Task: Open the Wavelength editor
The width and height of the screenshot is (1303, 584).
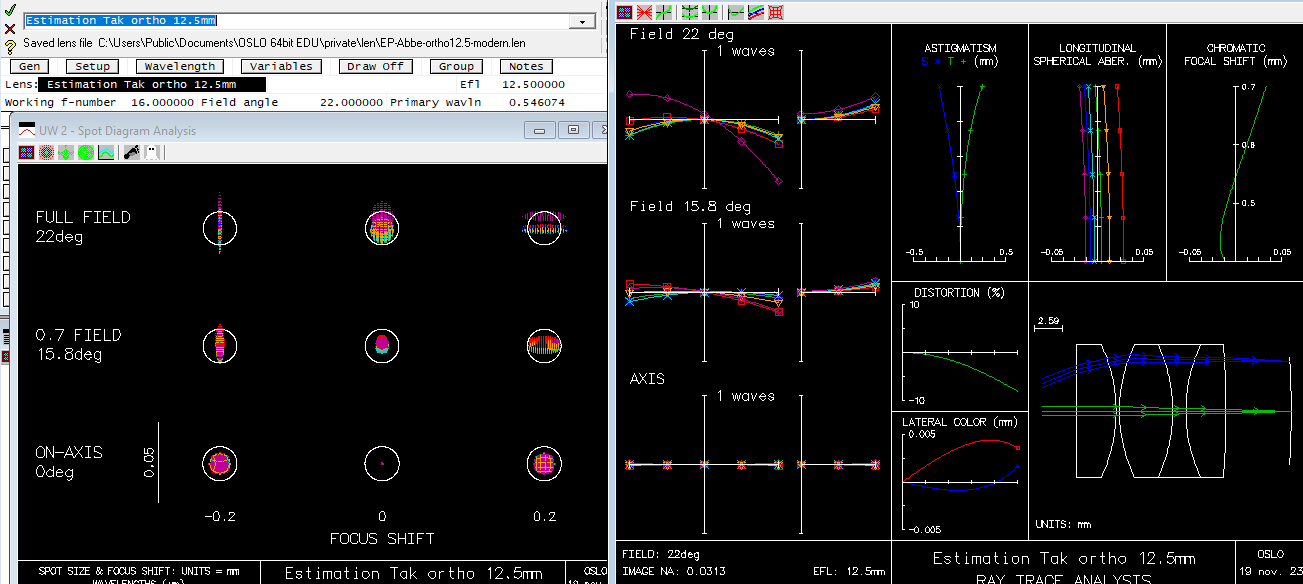Action: (179, 66)
